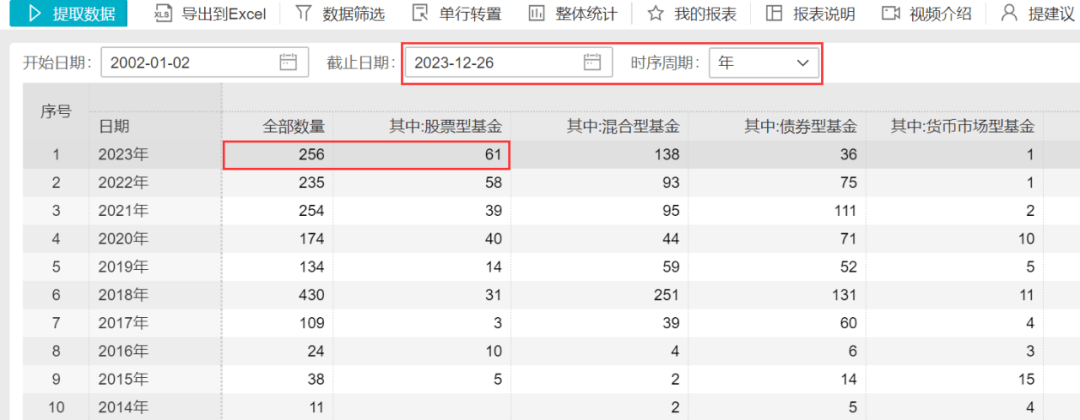Click the 视频介绍 camera icon
1080x420 pixels.
[891, 13]
